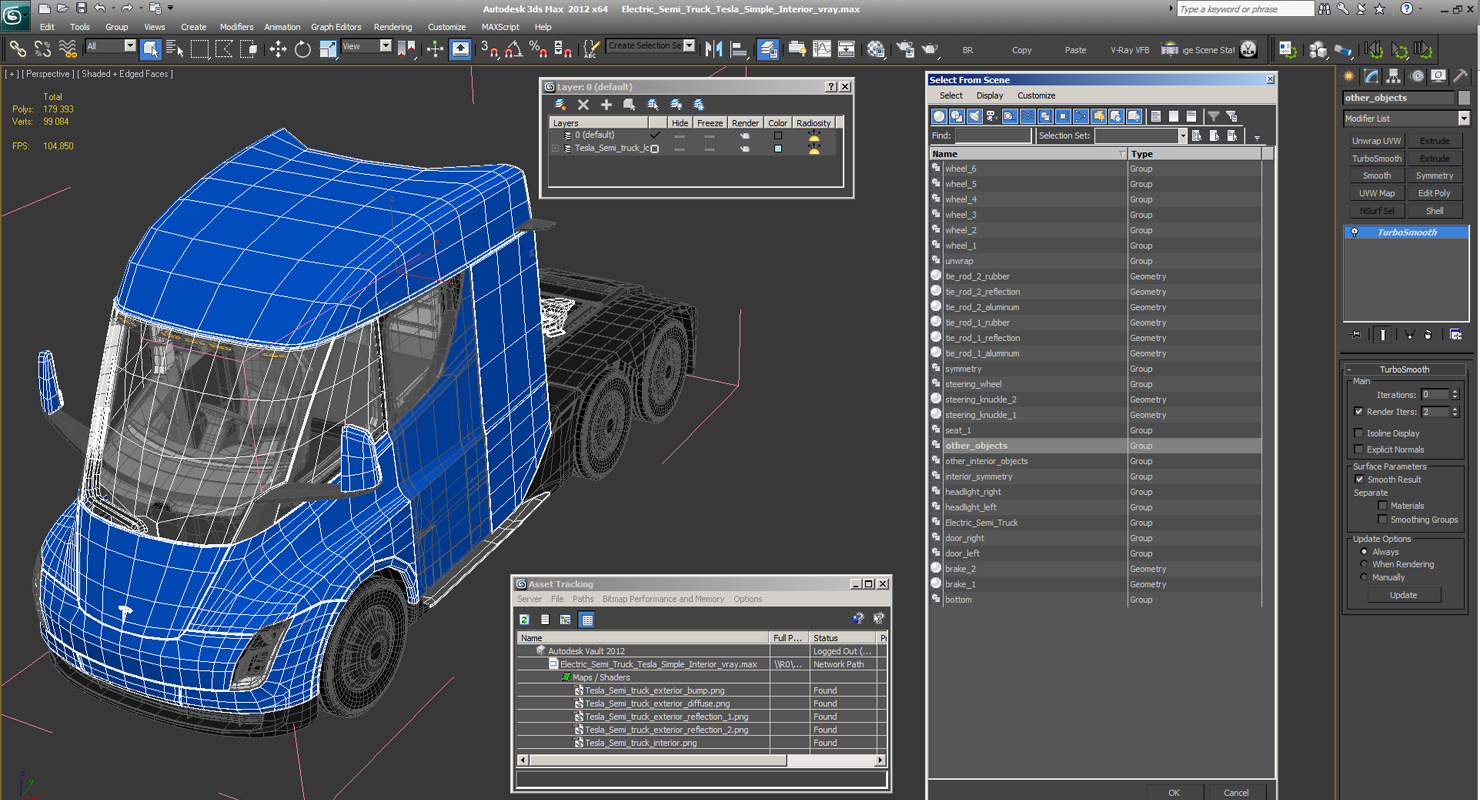Toggle the Explicit Normals checkbox
1480x800 pixels.
(1358, 449)
